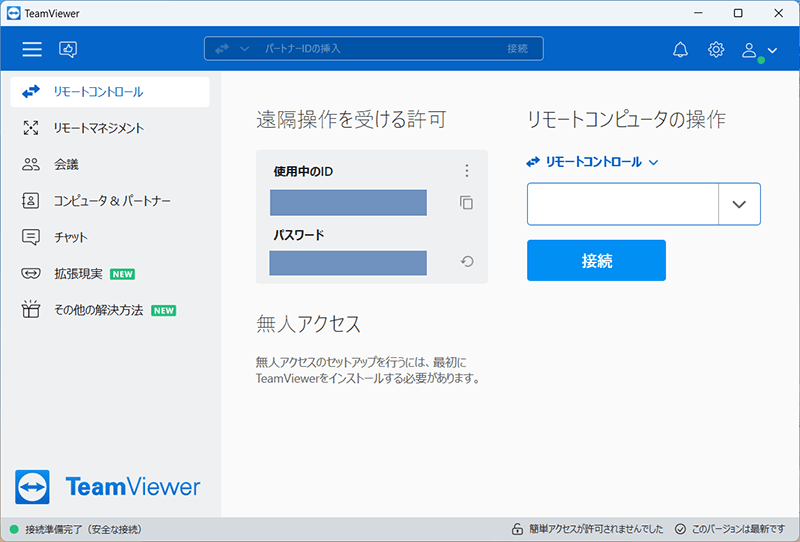The image size is (800, 542).
Task: Click the remote management arrows icon
Action: pos(31,128)
